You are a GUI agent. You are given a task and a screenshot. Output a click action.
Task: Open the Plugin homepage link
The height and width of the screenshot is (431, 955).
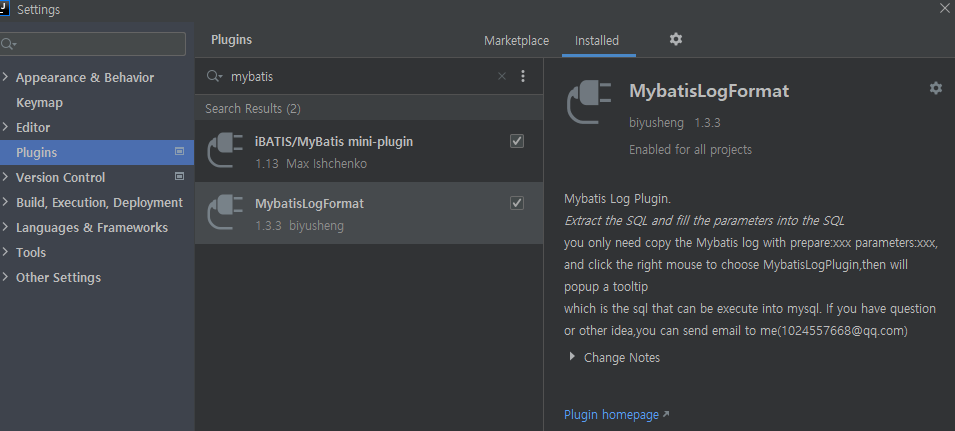pyautogui.click(x=611, y=415)
